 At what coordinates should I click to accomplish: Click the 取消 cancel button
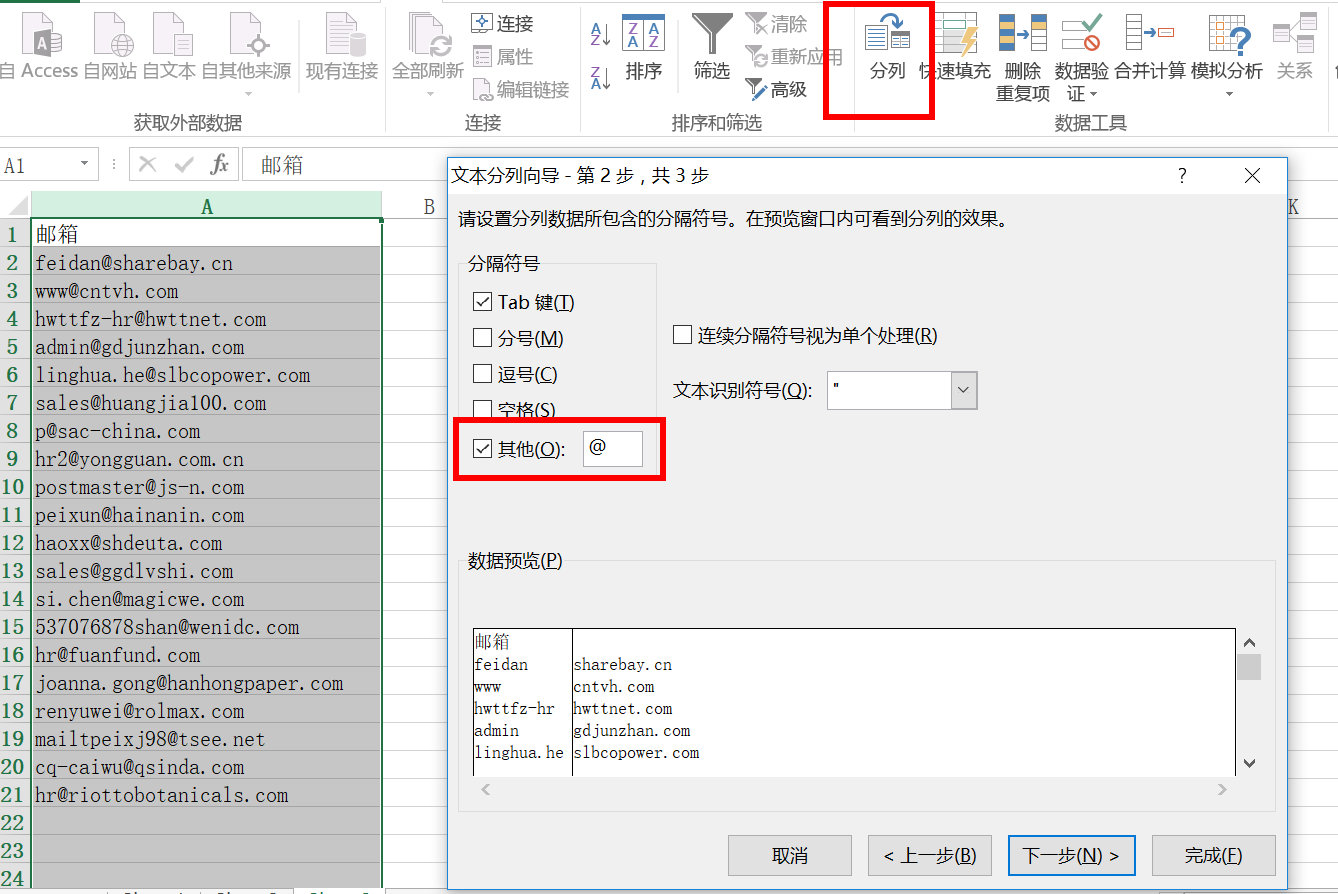[x=790, y=856]
